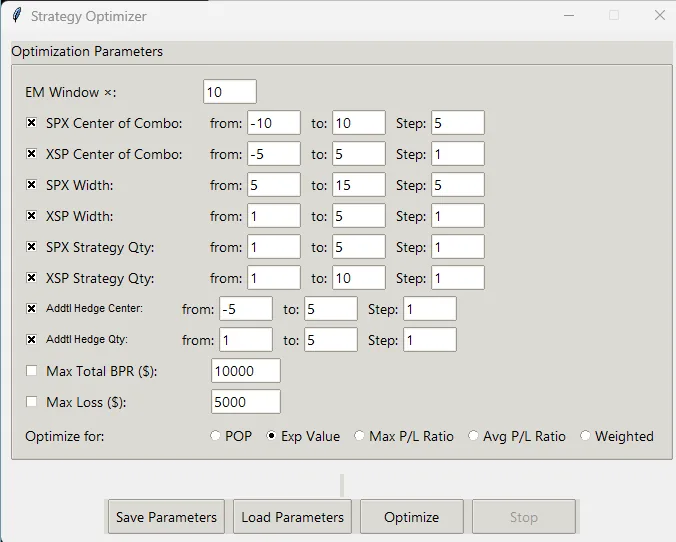Disable SPX Strategy Qty checkbox
Image resolution: width=676 pixels, height=542 pixels.
31,247
